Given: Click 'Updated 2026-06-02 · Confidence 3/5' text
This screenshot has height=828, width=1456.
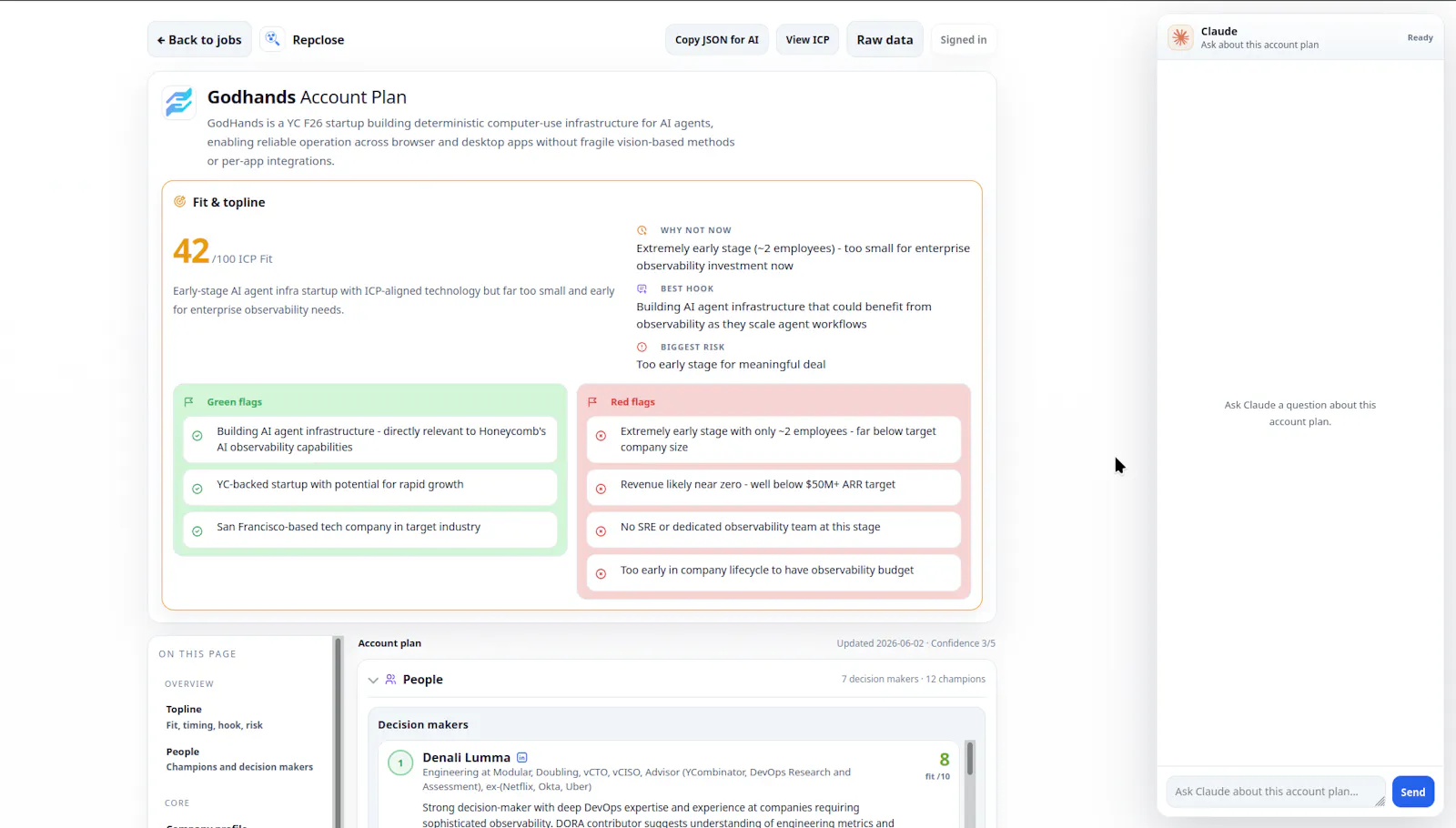Looking at the screenshot, I should point(915,643).
